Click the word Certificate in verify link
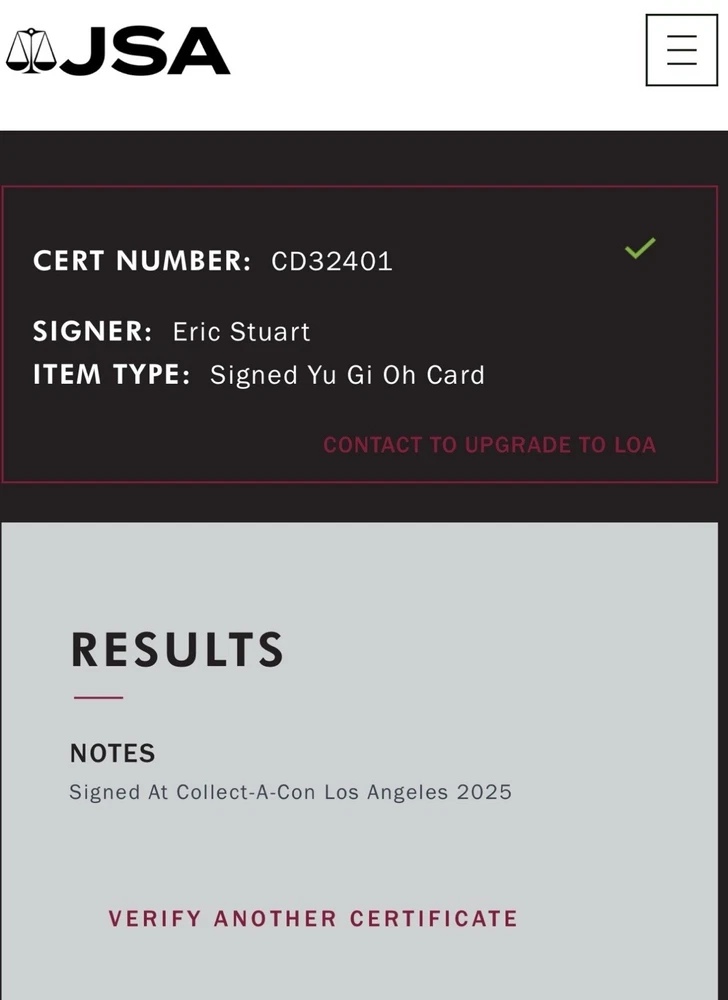The width and height of the screenshot is (728, 1000). click(434, 918)
